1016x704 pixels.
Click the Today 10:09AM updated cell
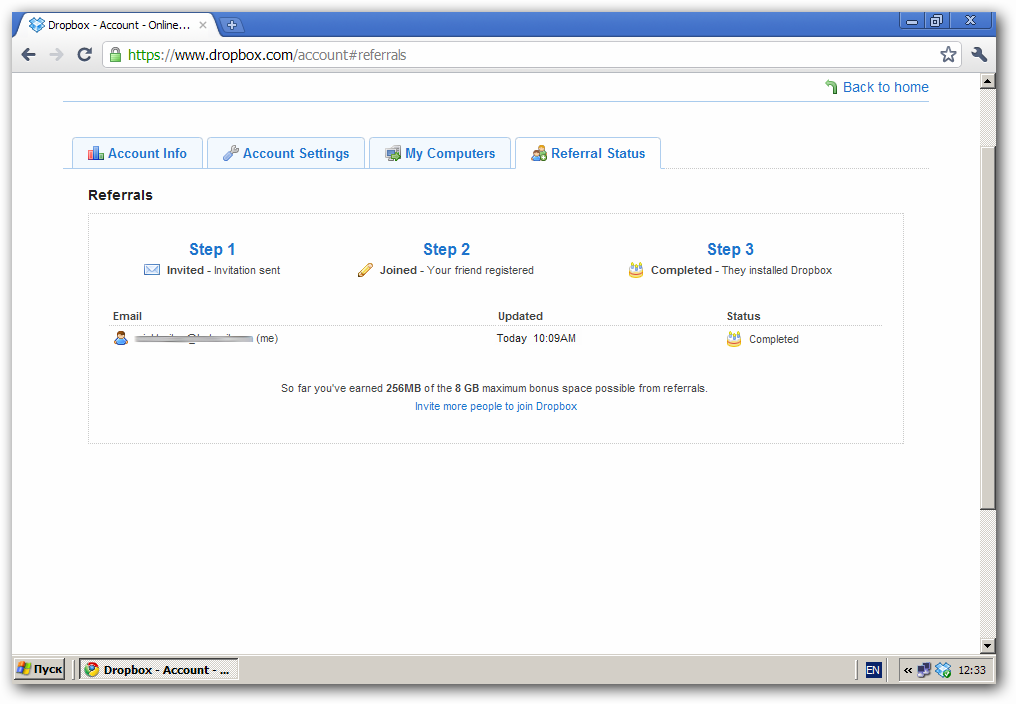click(x=536, y=338)
